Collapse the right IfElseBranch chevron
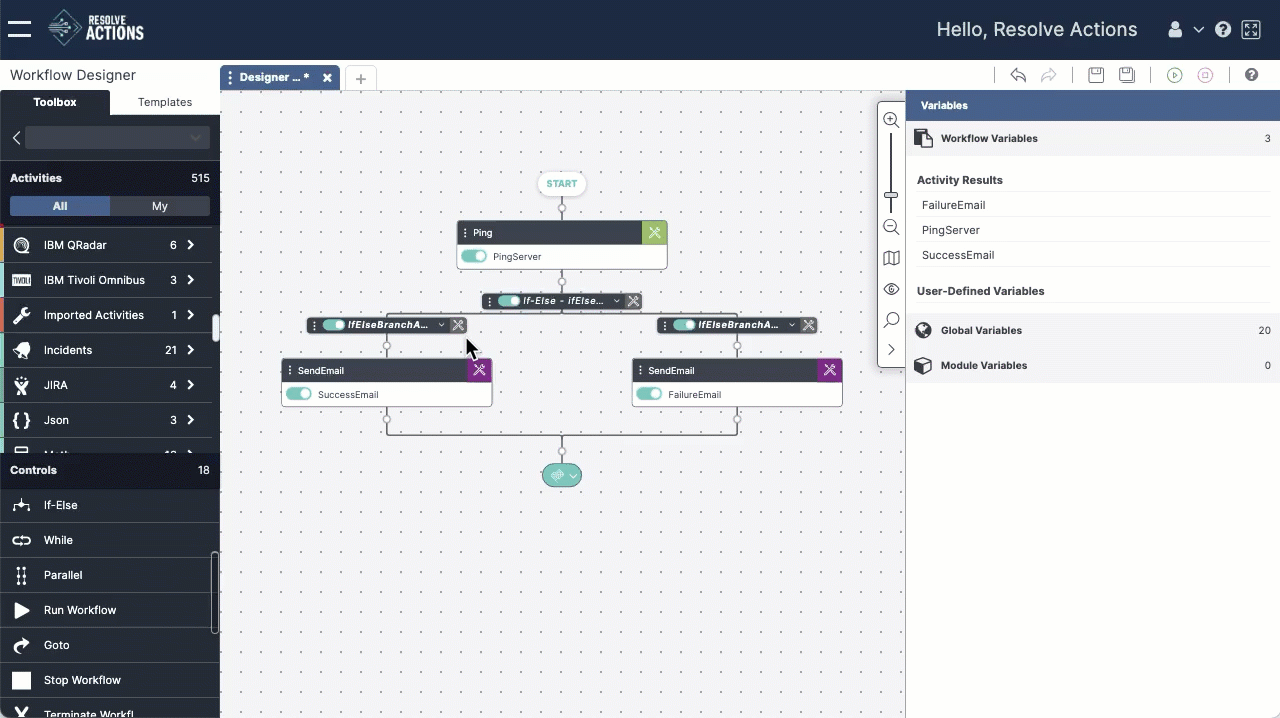The width and height of the screenshot is (1280, 718). coord(792,325)
